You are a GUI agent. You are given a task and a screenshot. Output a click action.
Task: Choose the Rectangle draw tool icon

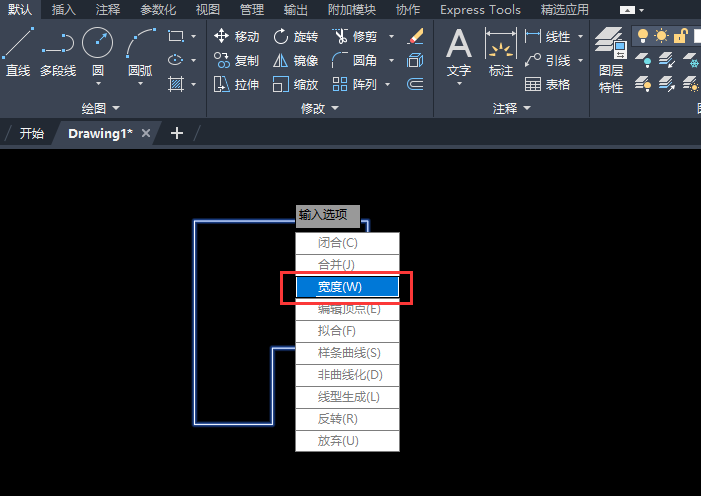[176, 36]
